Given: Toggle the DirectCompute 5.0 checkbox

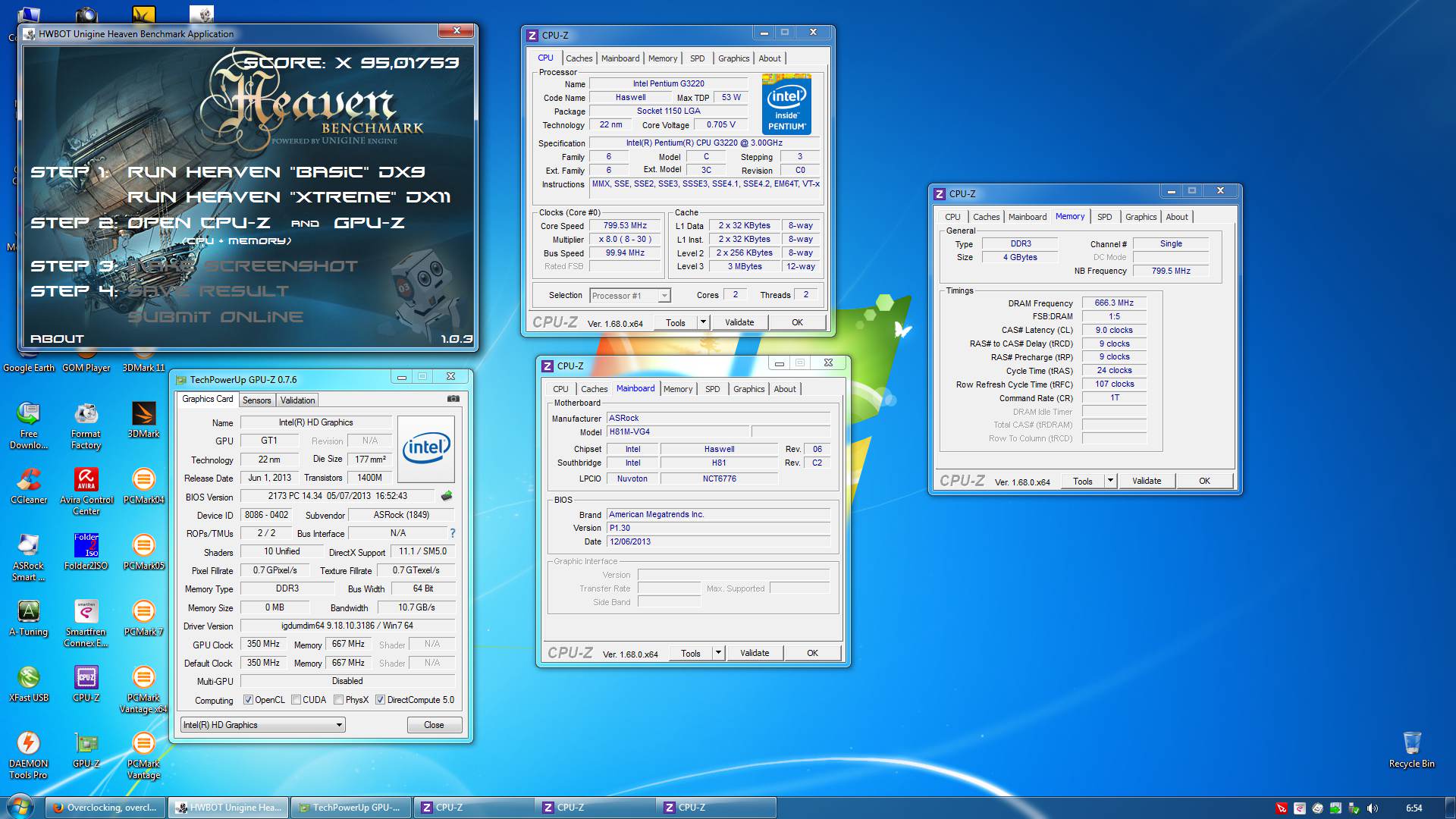Looking at the screenshot, I should [380, 700].
